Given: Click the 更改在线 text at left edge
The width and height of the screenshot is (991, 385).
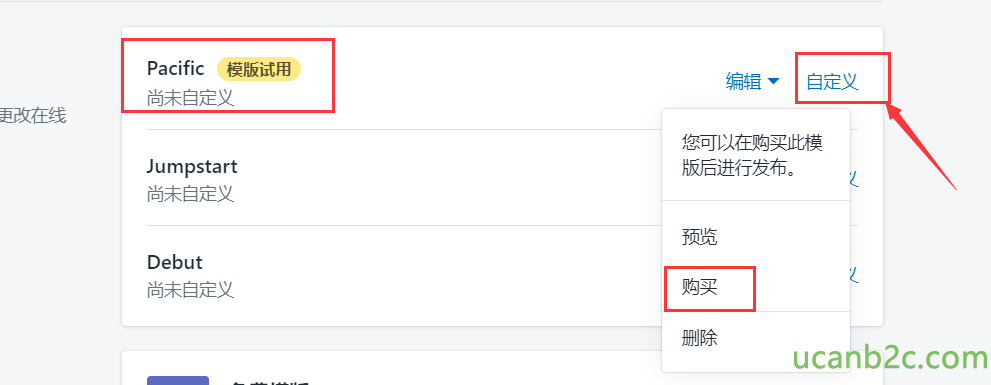Looking at the screenshot, I should click(33, 116).
